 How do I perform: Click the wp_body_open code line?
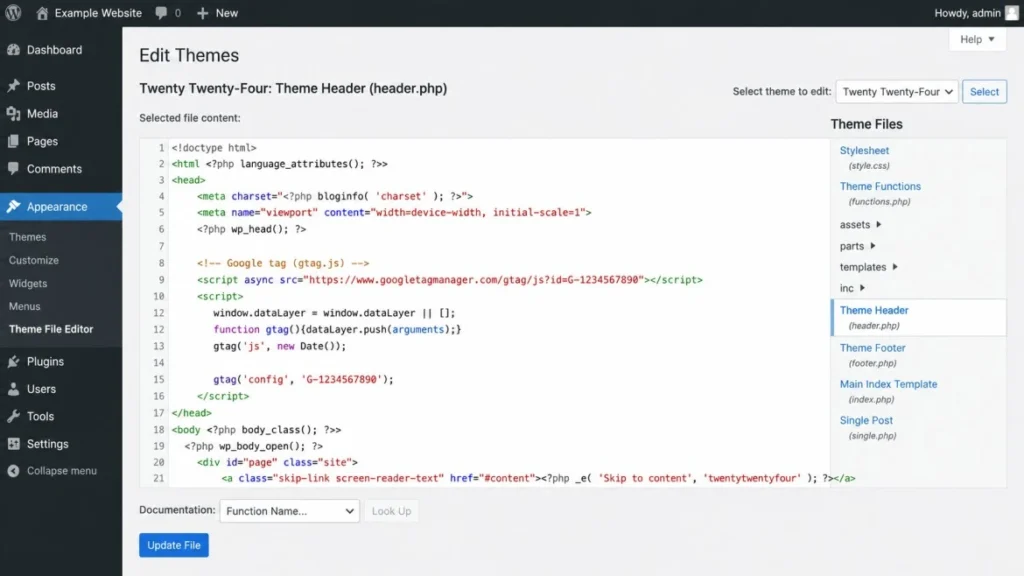point(253,446)
